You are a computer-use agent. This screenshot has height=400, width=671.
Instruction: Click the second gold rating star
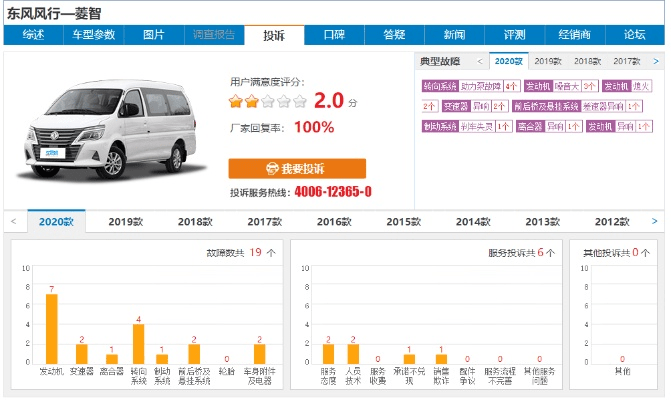click(x=252, y=101)
